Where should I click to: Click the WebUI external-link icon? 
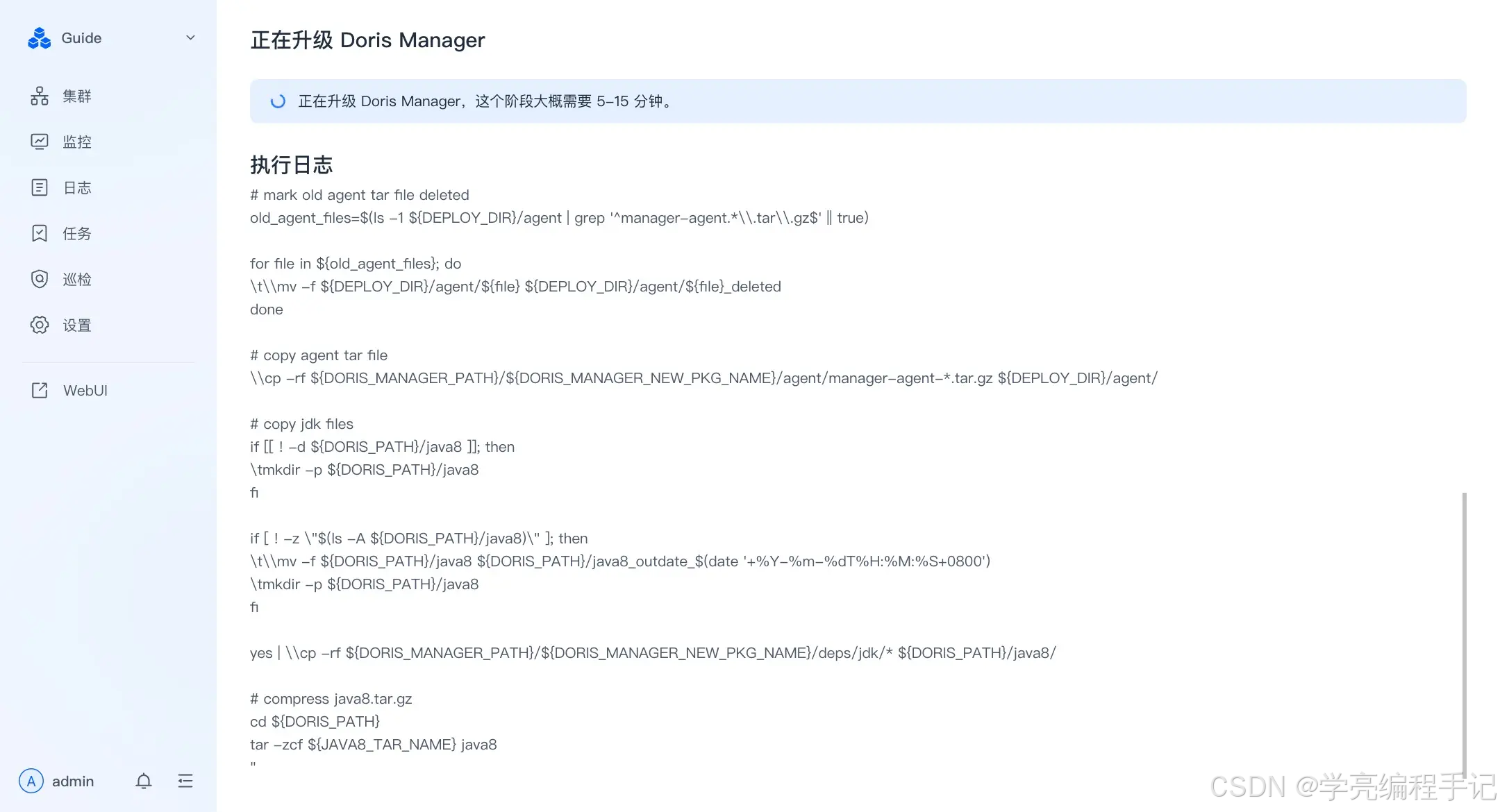coord(40,390)
